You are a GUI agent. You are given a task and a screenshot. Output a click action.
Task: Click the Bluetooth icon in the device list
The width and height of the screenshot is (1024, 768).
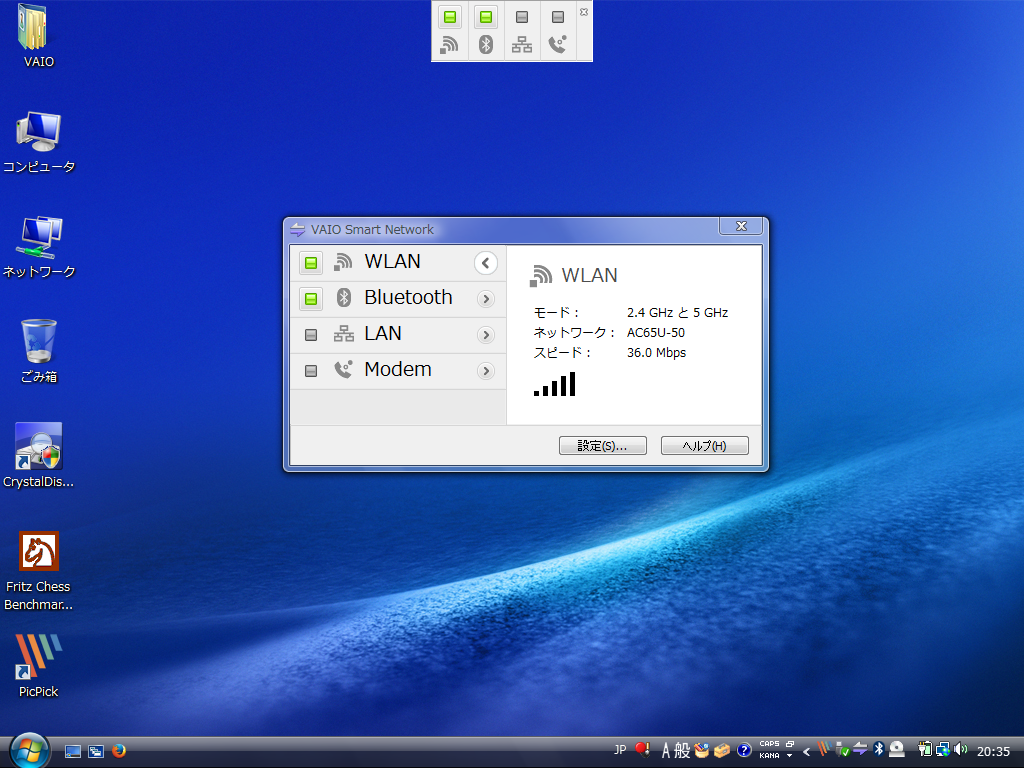point(344,298)
